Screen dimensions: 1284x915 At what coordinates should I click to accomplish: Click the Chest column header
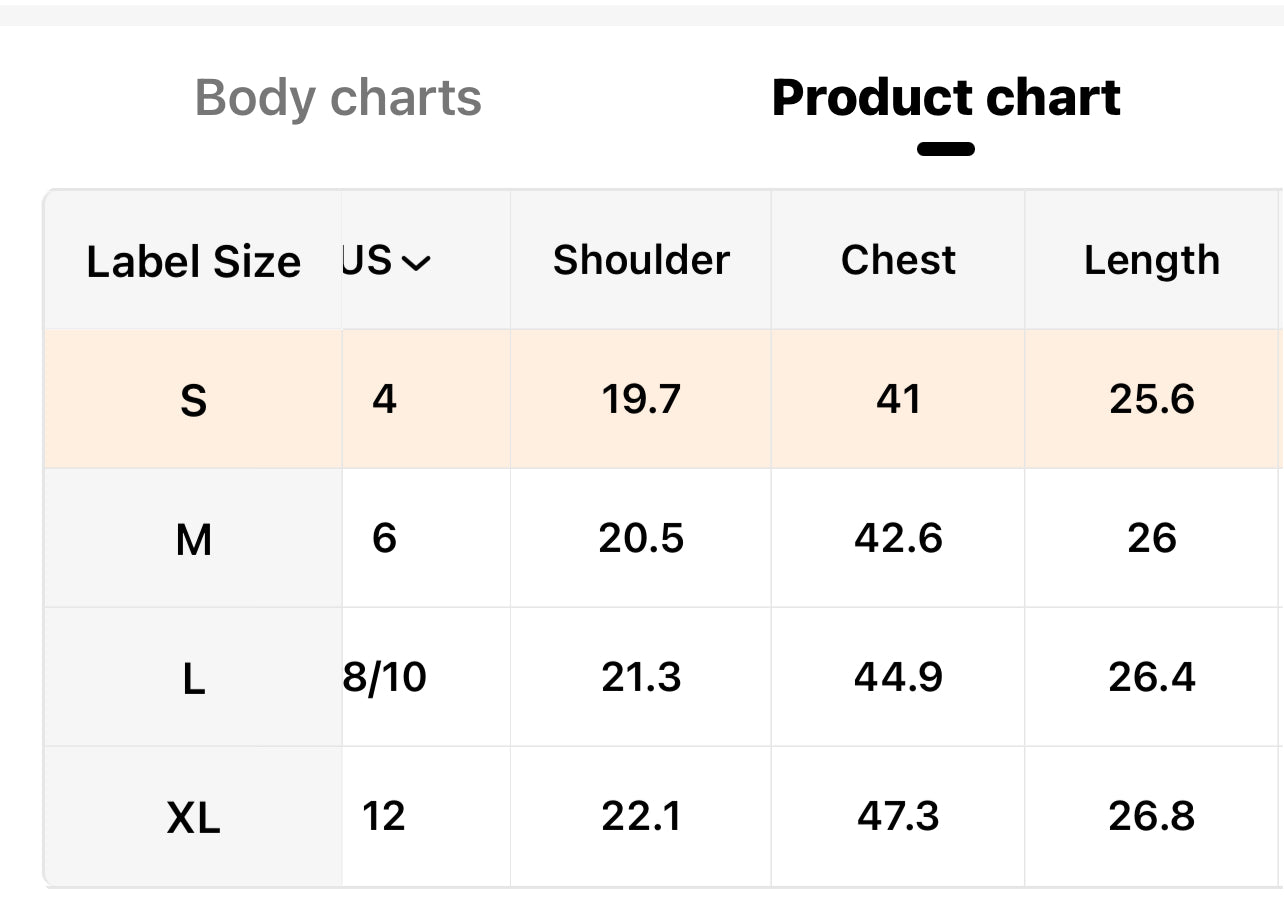898,260
